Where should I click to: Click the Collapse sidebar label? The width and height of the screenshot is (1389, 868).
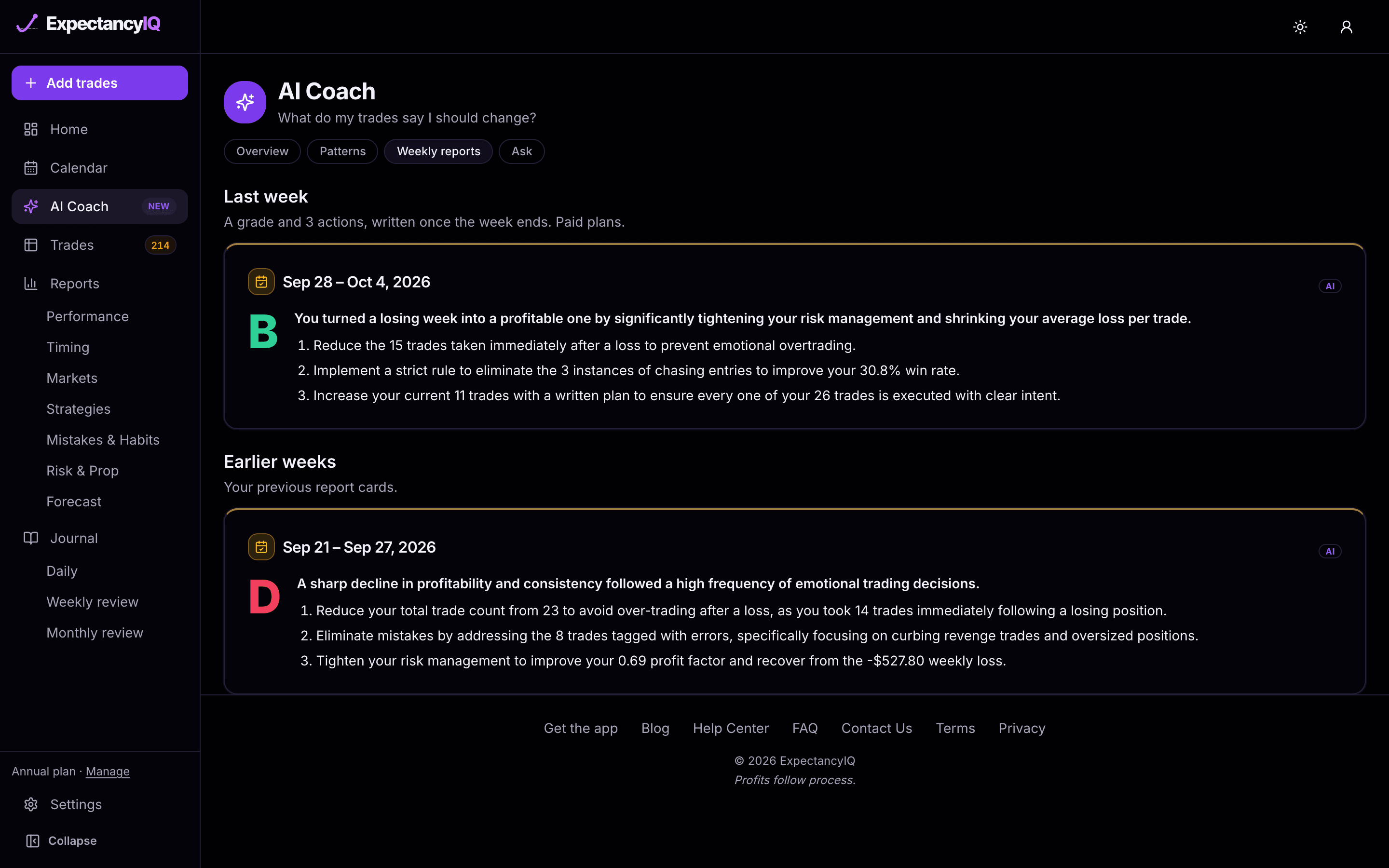click(72, 841)
